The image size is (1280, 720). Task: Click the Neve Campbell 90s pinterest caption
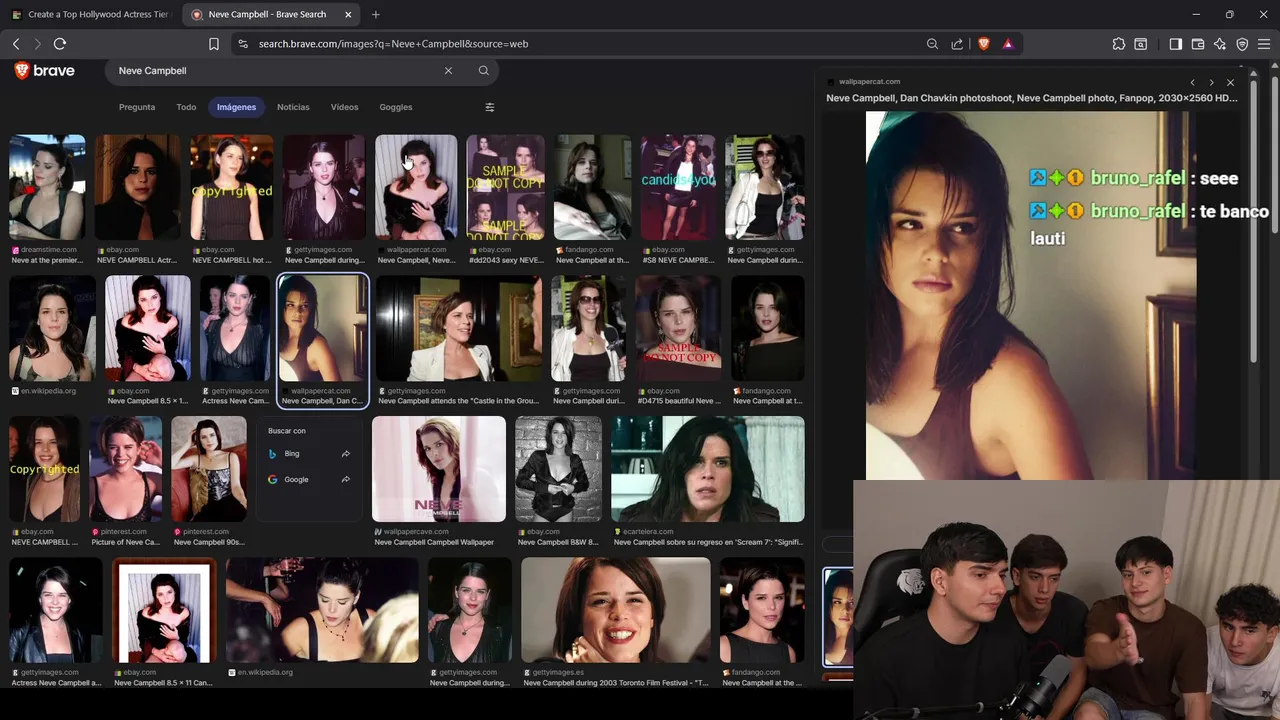pos(208,542)
